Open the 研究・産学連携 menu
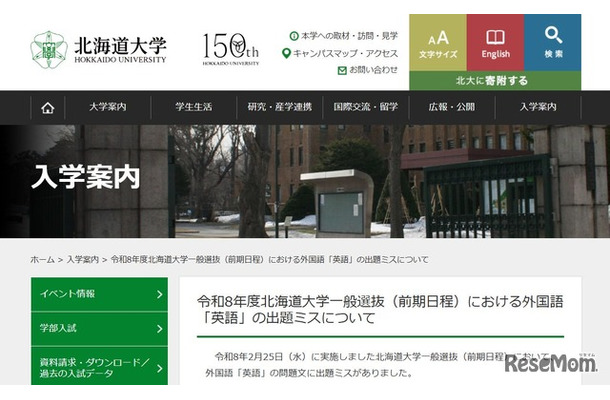The height and width of the screenshot is (400, 610). tap(280, 107)
